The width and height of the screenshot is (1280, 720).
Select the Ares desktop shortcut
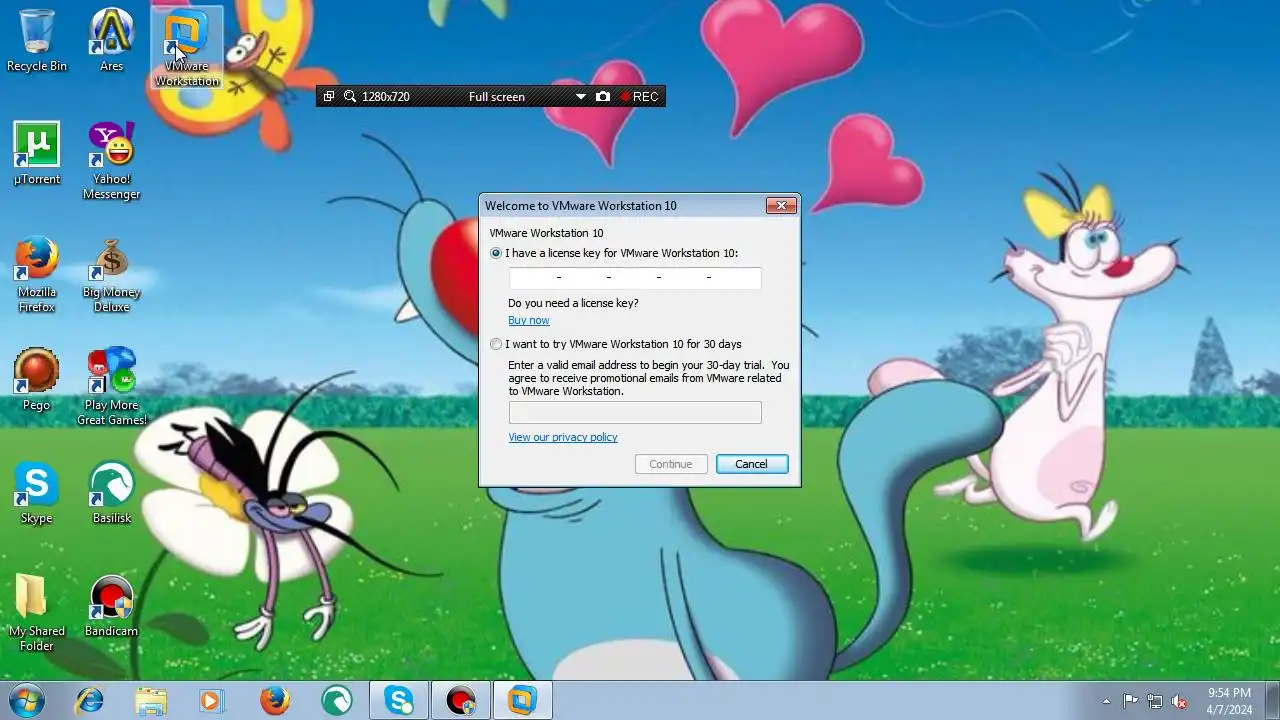(x=111, y=41)
